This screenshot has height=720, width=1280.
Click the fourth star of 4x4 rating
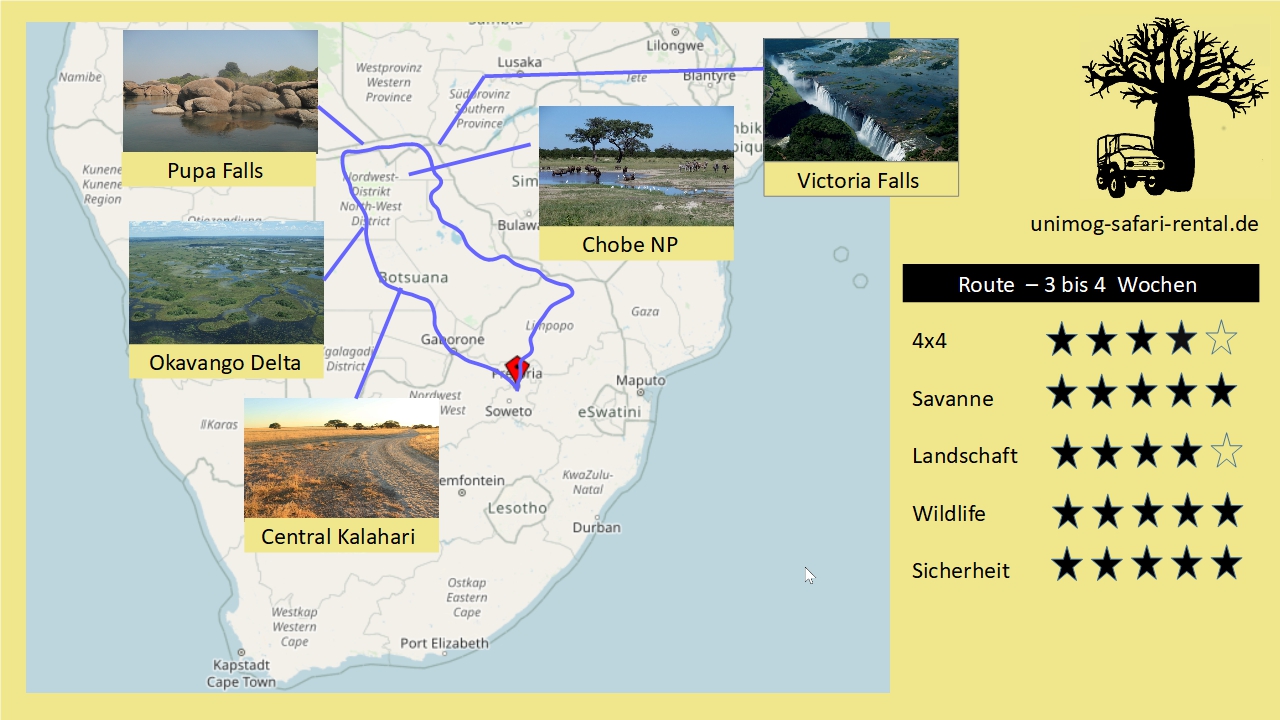point(1181,340)
